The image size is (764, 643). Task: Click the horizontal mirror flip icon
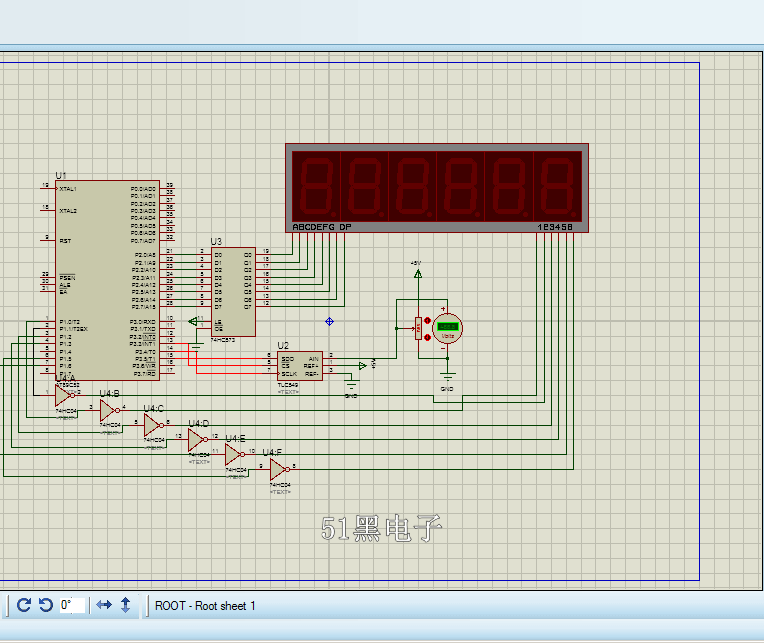coord(104,605)
